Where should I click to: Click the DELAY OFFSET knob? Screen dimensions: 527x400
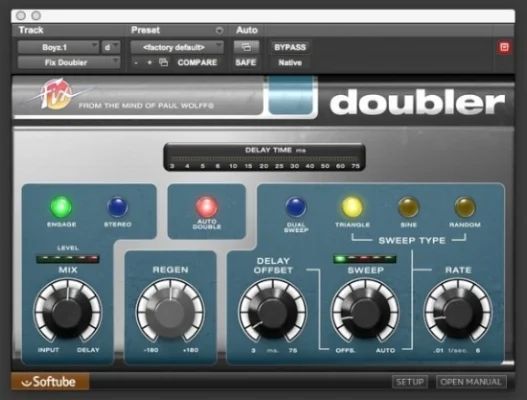pos(273,311)
